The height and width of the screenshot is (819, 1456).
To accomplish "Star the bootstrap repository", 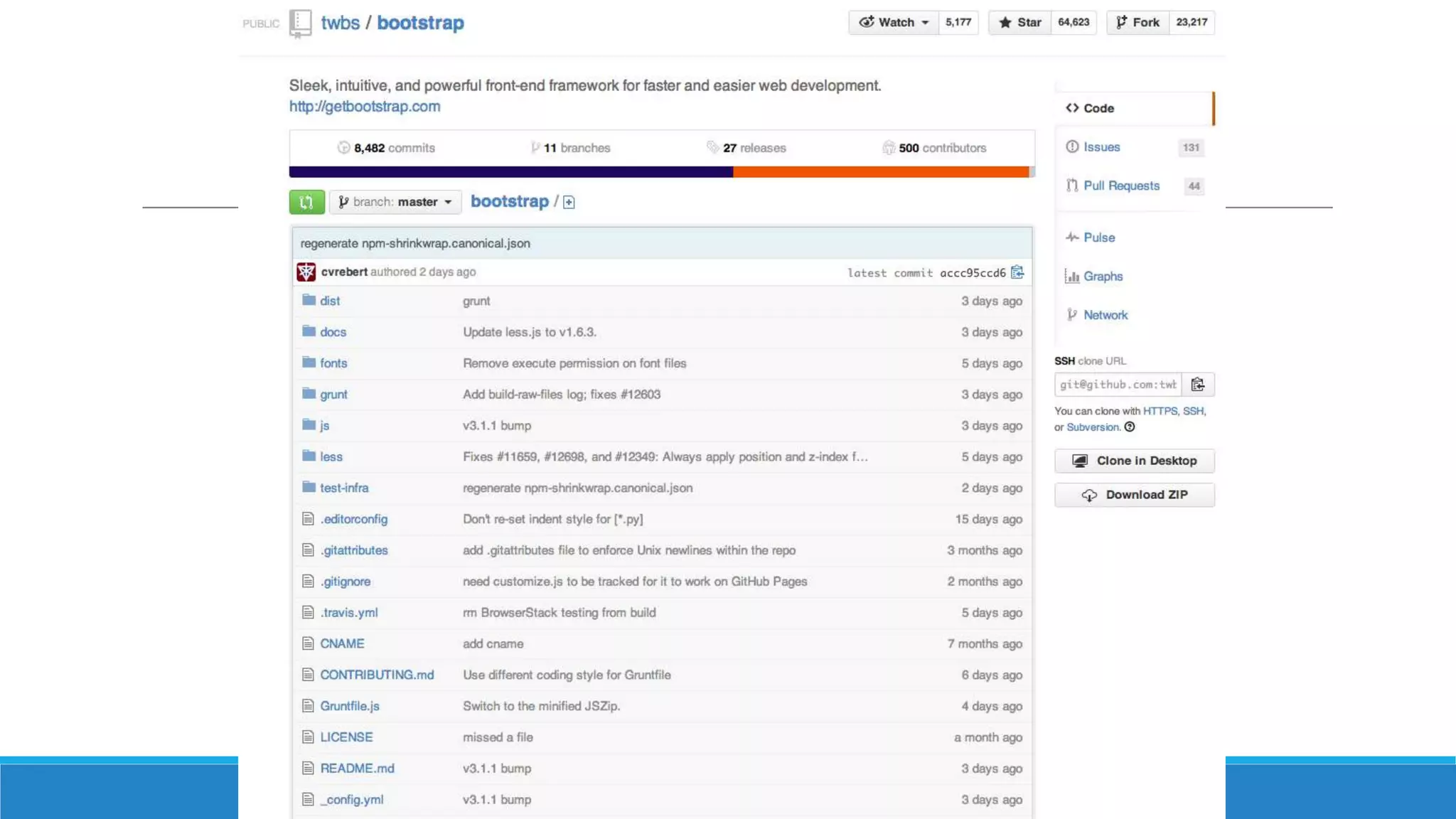I will [x=1019, y=23].
